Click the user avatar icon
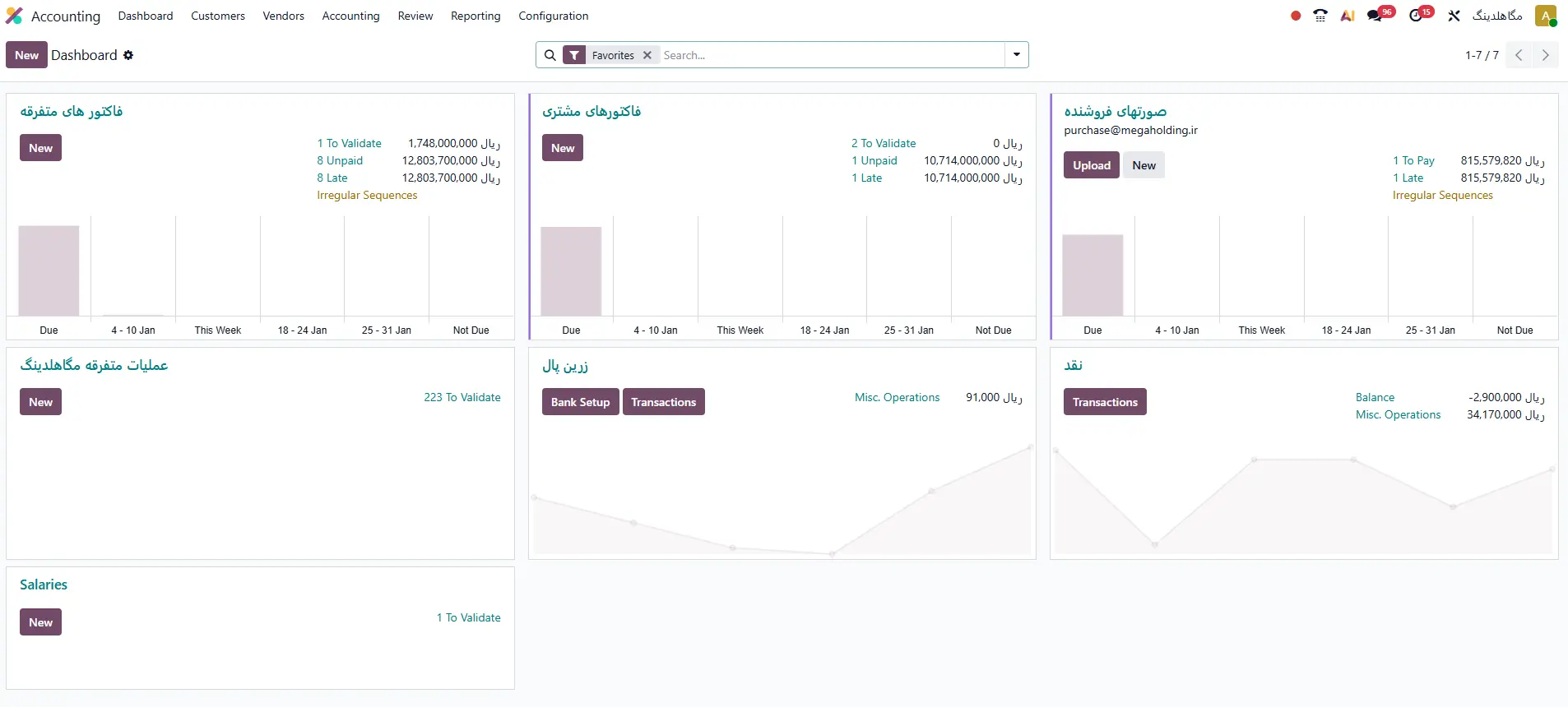Image resolution: width=1568 pixels, height=707 pixels. 1545,16
